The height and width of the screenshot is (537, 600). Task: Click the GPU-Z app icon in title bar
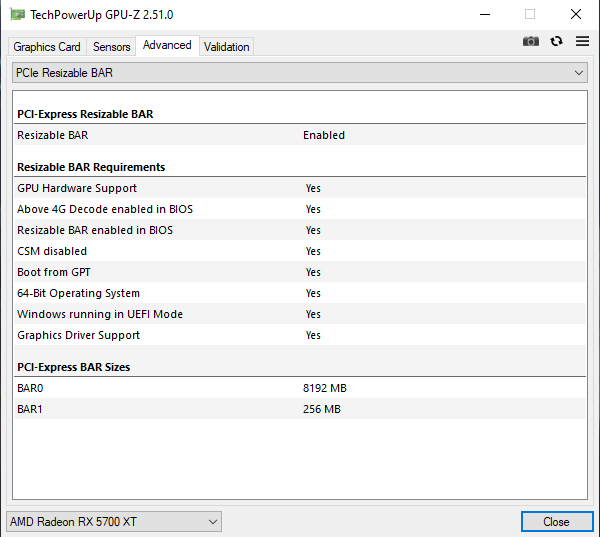[17, 15]
